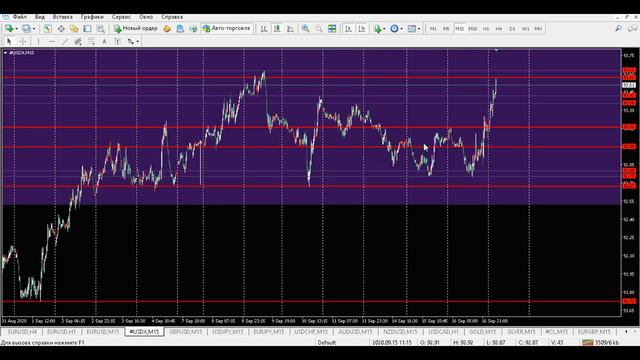Open the Сервис menu

coord(121,17)
